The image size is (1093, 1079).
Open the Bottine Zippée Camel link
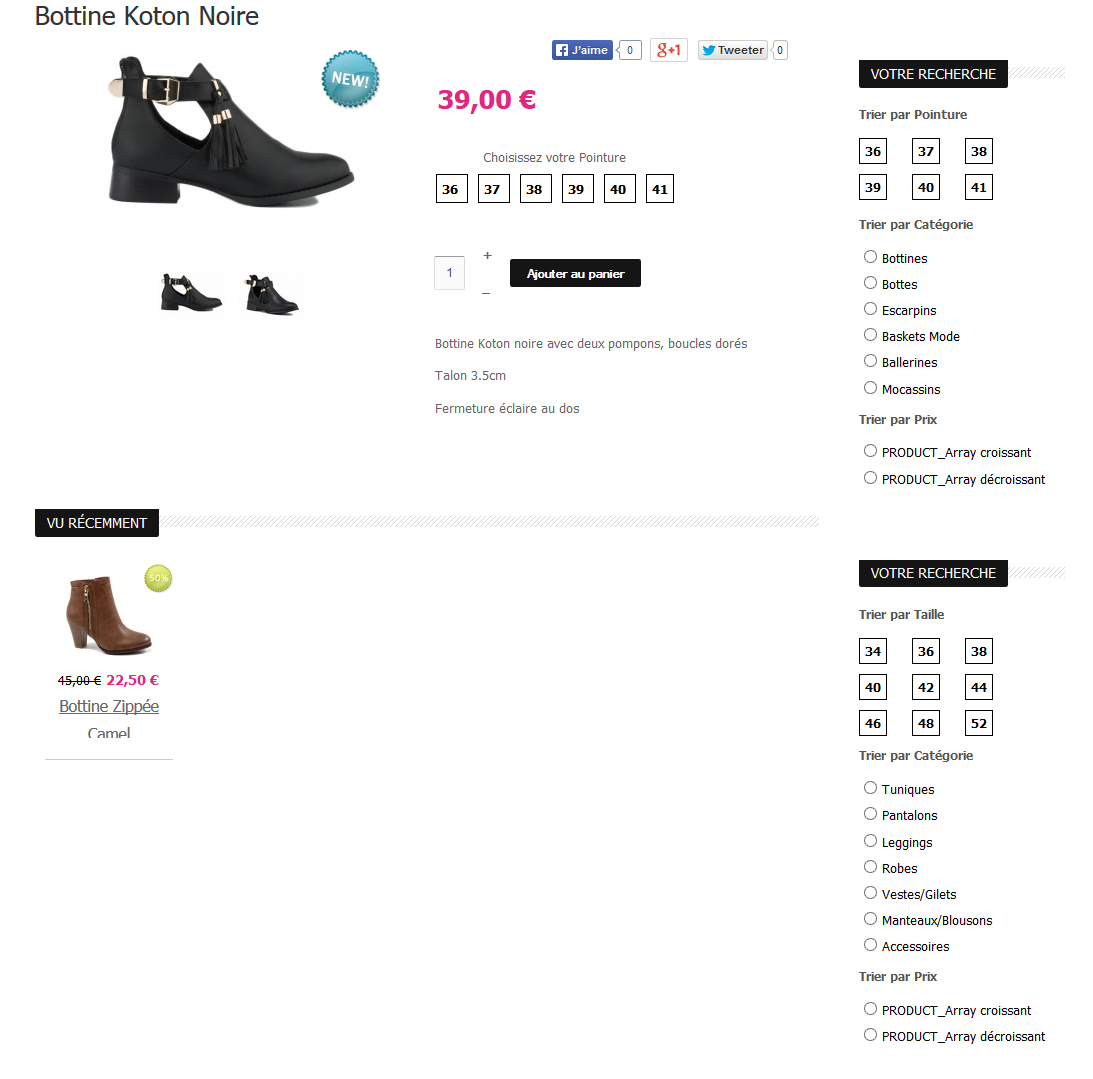[x=109, y=719]
